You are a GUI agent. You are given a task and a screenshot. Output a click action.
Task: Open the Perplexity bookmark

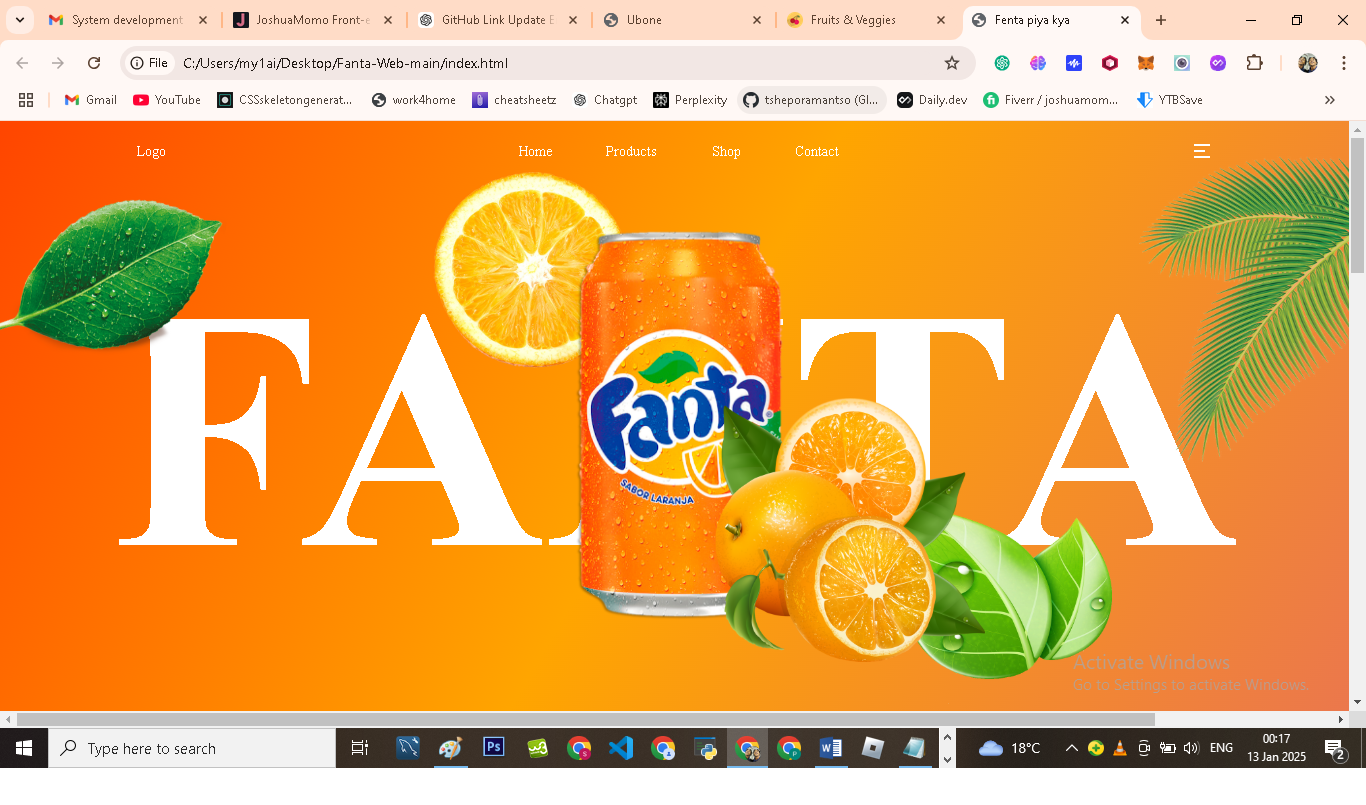coord(690,100)
